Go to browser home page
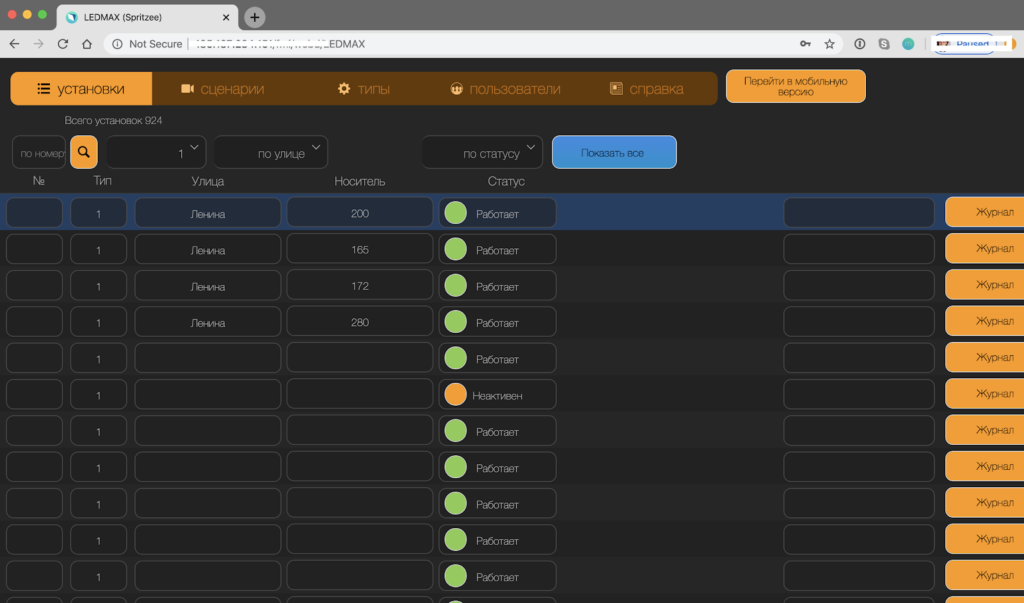 (87, 44)
